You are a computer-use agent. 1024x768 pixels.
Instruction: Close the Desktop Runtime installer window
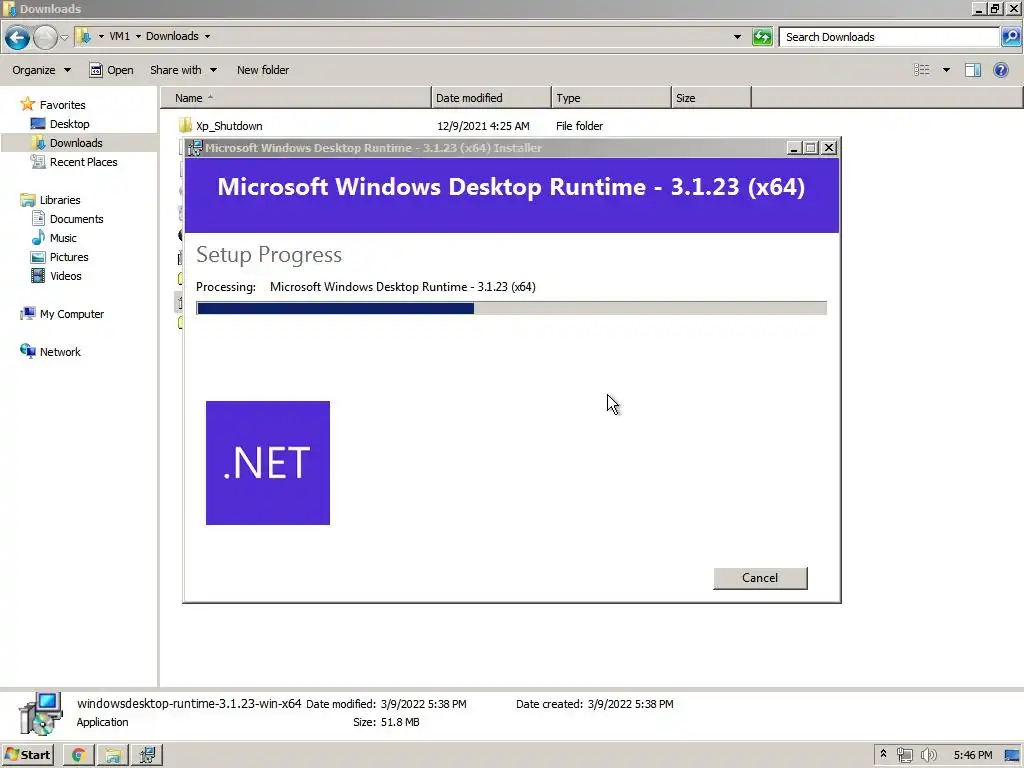tap(829, 148)
